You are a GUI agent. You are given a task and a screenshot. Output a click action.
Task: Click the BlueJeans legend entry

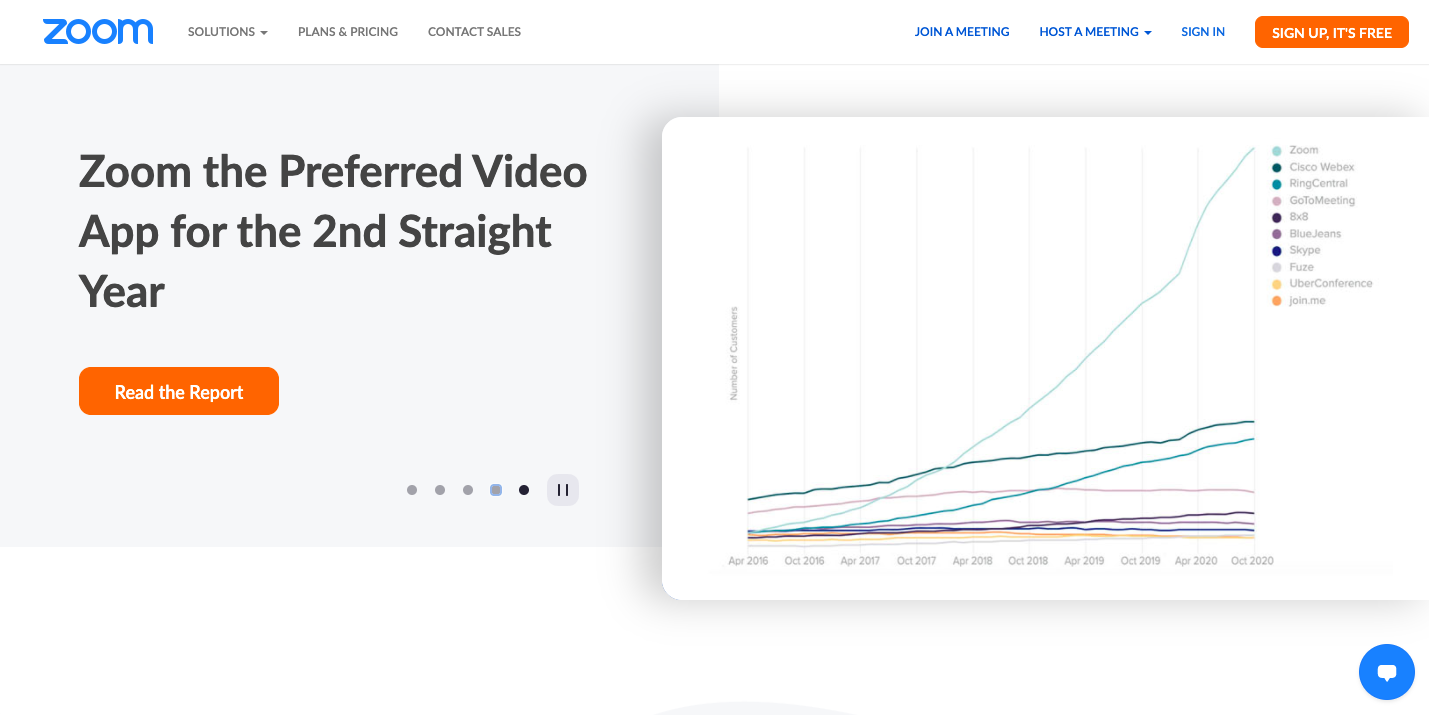[x=1307, y=234]
